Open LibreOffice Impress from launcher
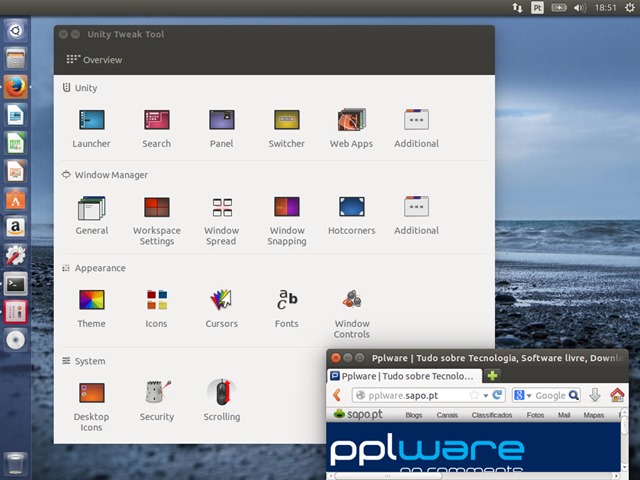The width and height of the screenshot is (640, 480). pos(16,171)
